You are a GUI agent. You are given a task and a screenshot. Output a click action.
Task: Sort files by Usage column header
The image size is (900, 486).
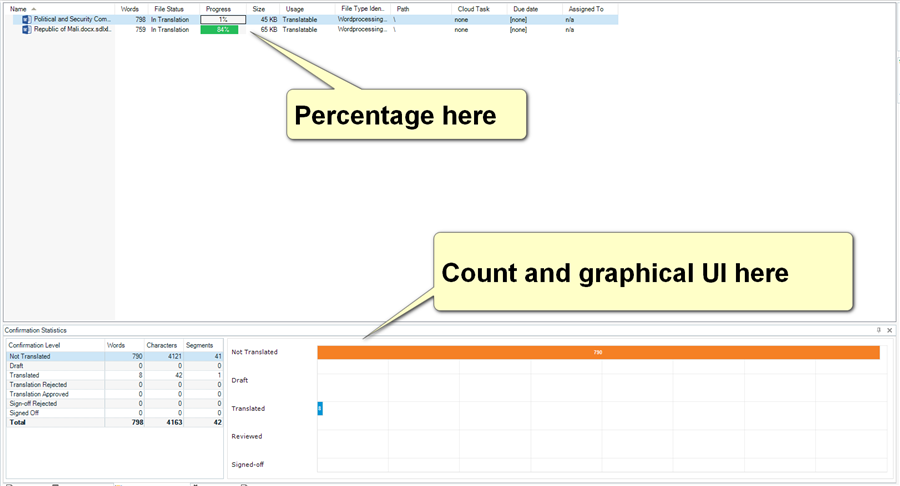[x=295, y=9]
